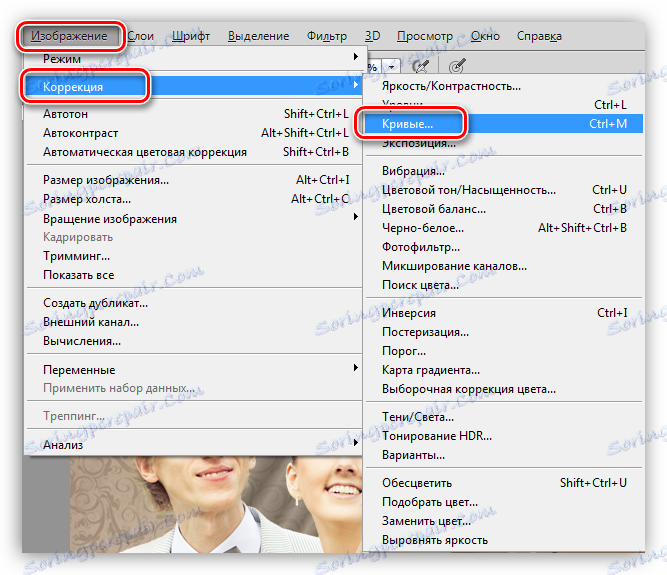Select Создать дубликат
Screen dimensions: 667x575
(193, 303)
